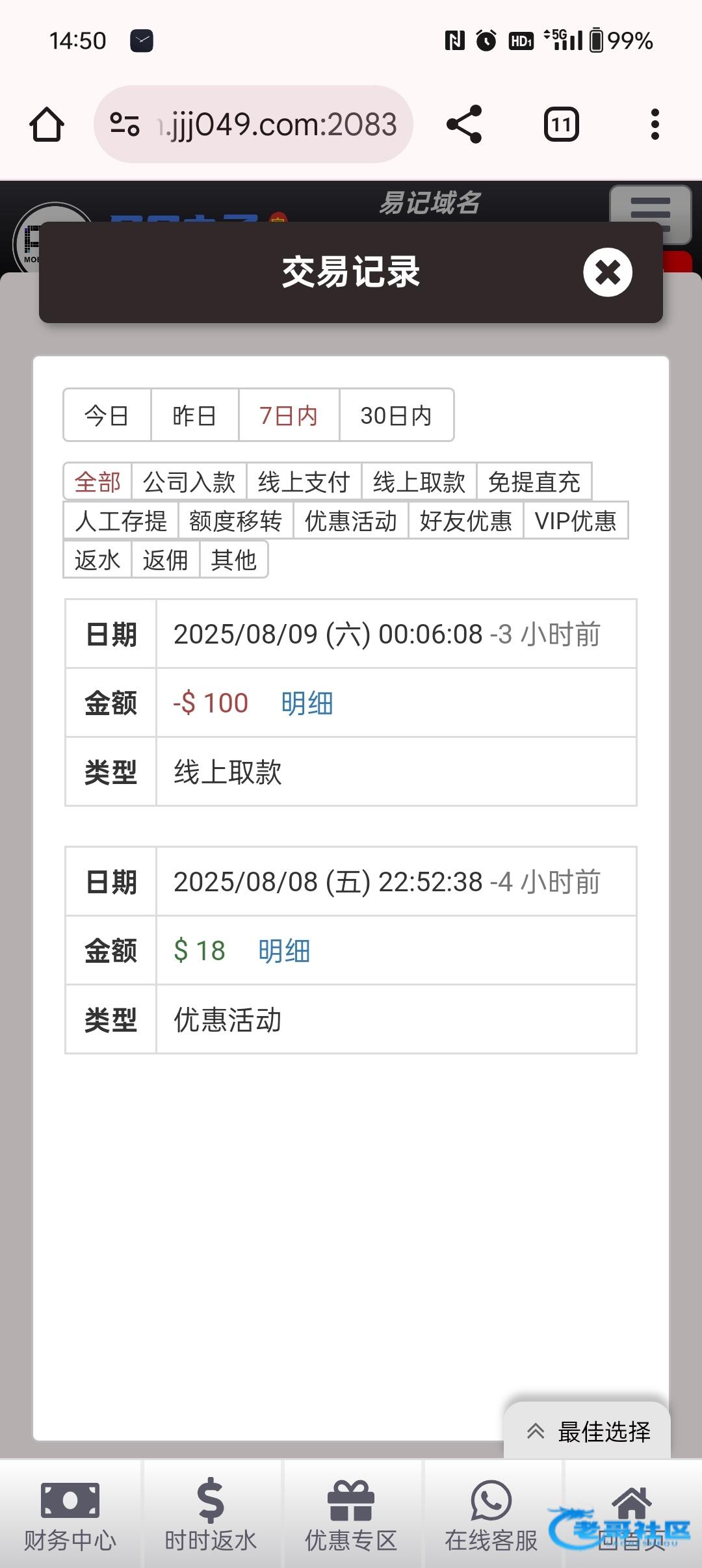Open 优惠专区 gift icon
Screen dimensions: 702x1568
[351, 1514]
